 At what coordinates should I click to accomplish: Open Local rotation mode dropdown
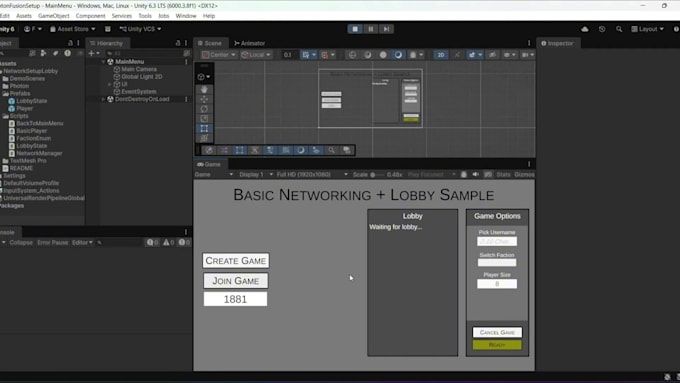tap(256, 55)
